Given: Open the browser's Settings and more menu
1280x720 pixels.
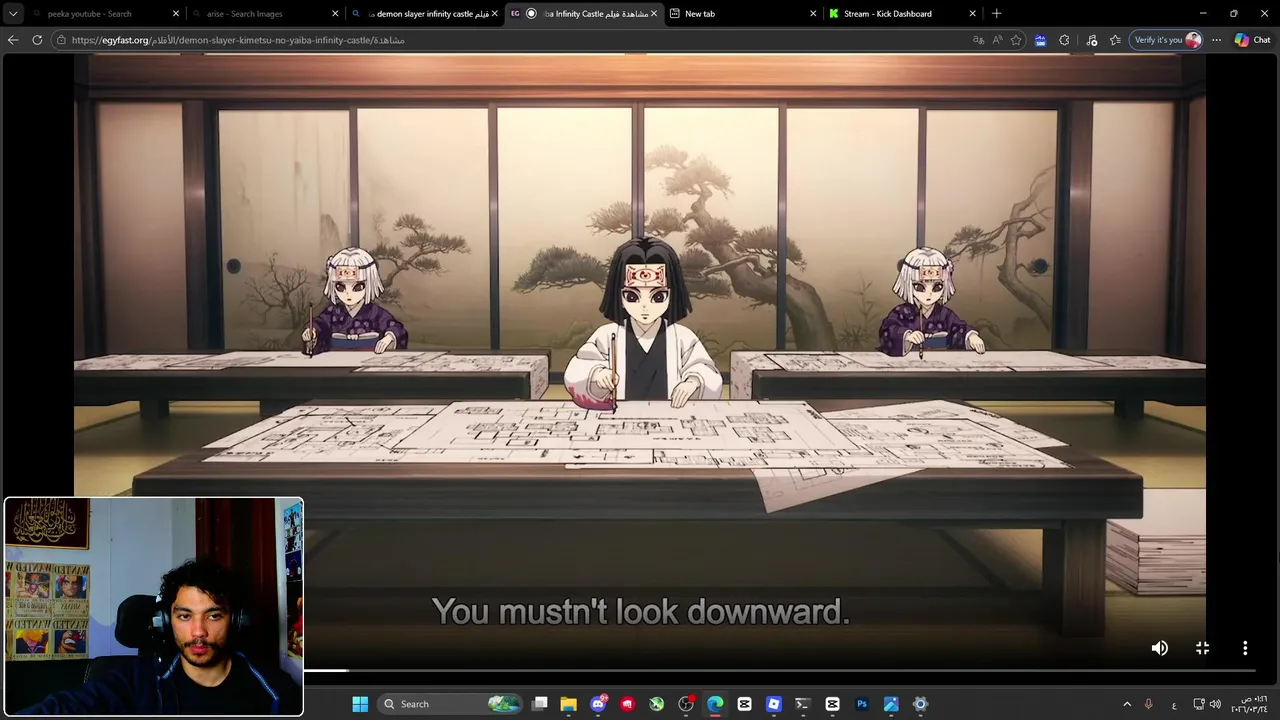Looking at the screenshot, I should click(x=1216, y=40).
